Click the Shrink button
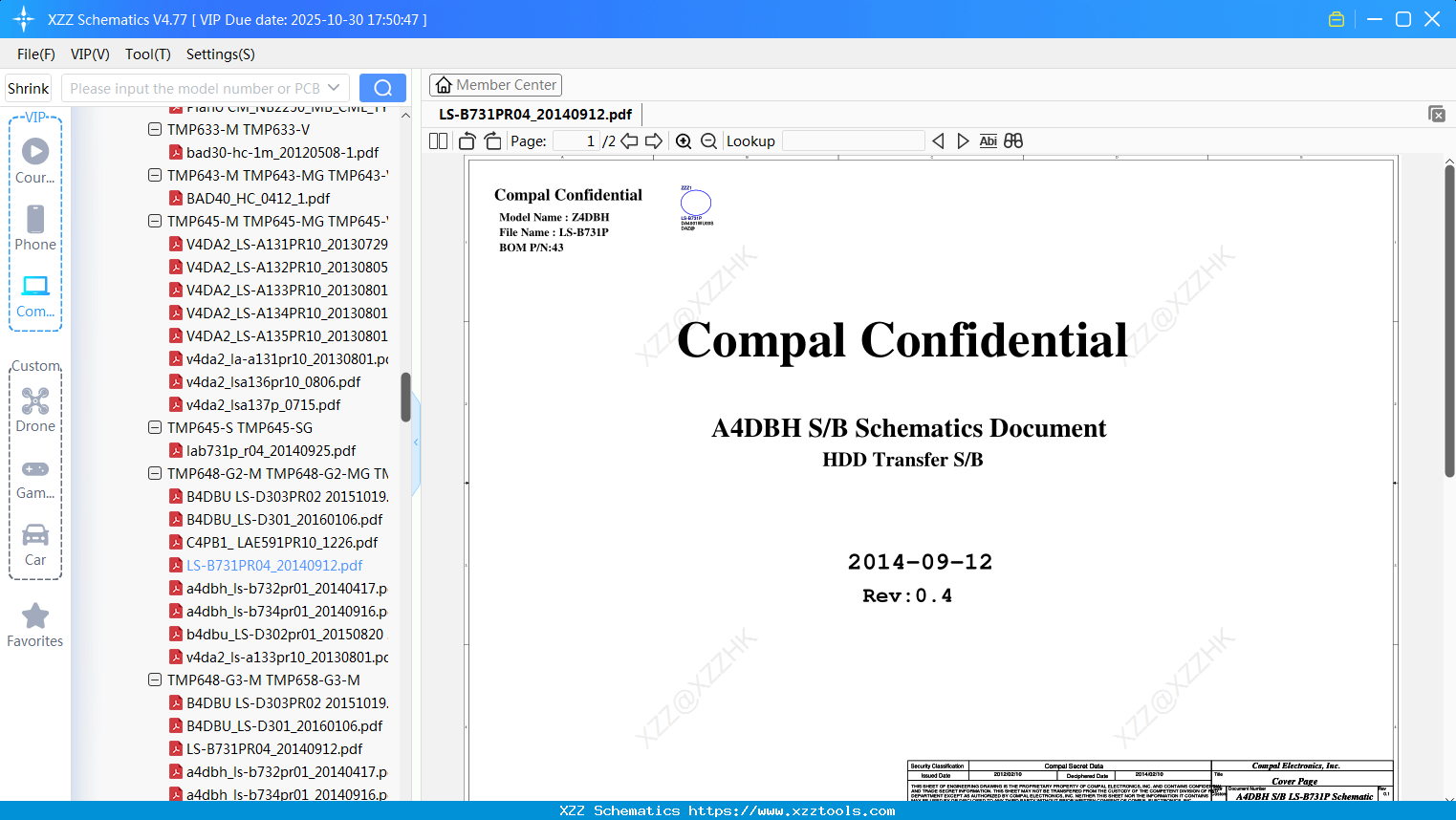The image size is (1456, 820). [x=29, y=88]
